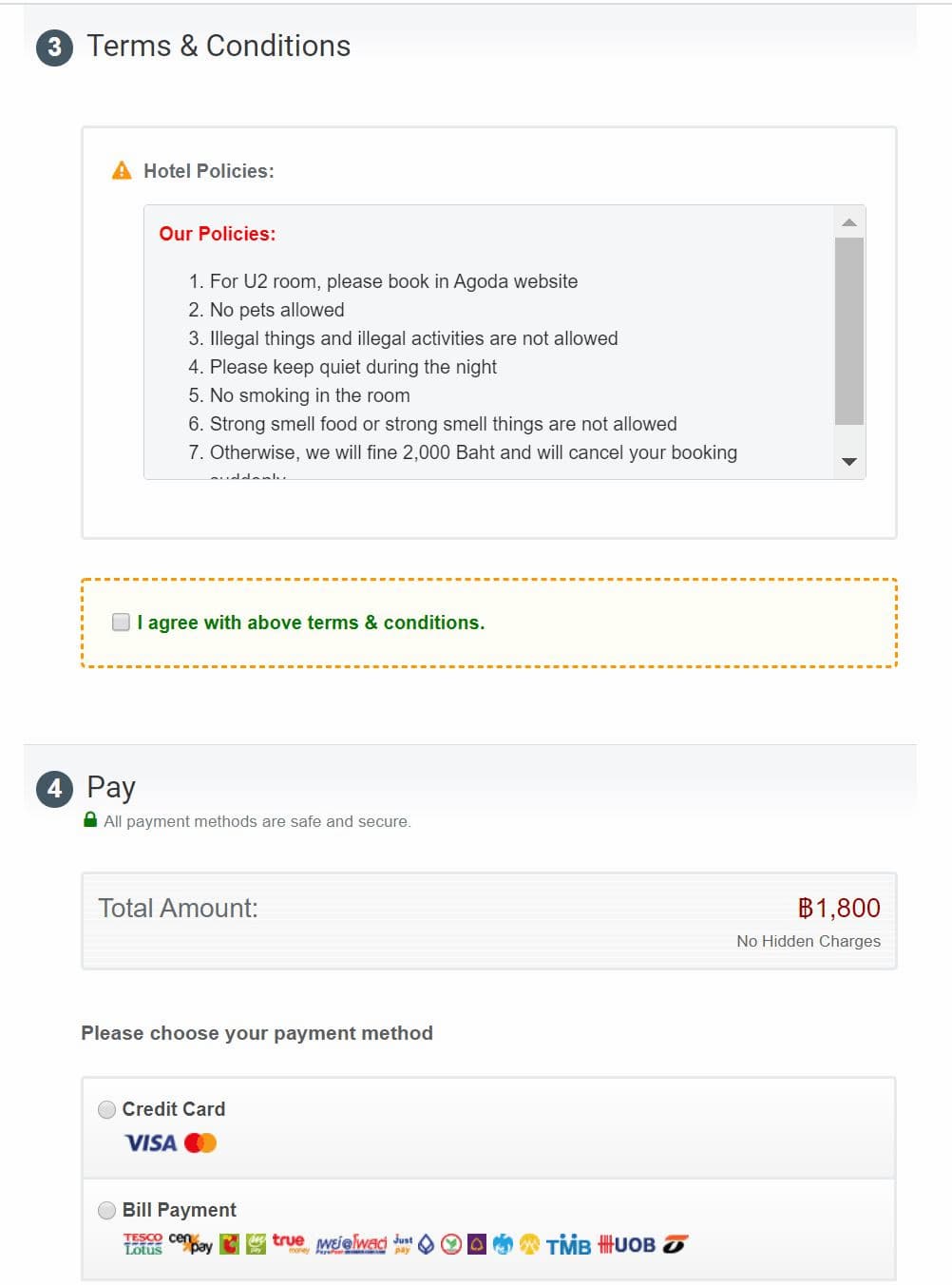Select the Credit Card radio button
Screen dimensions: 952x1285
tap(107, 1109)
